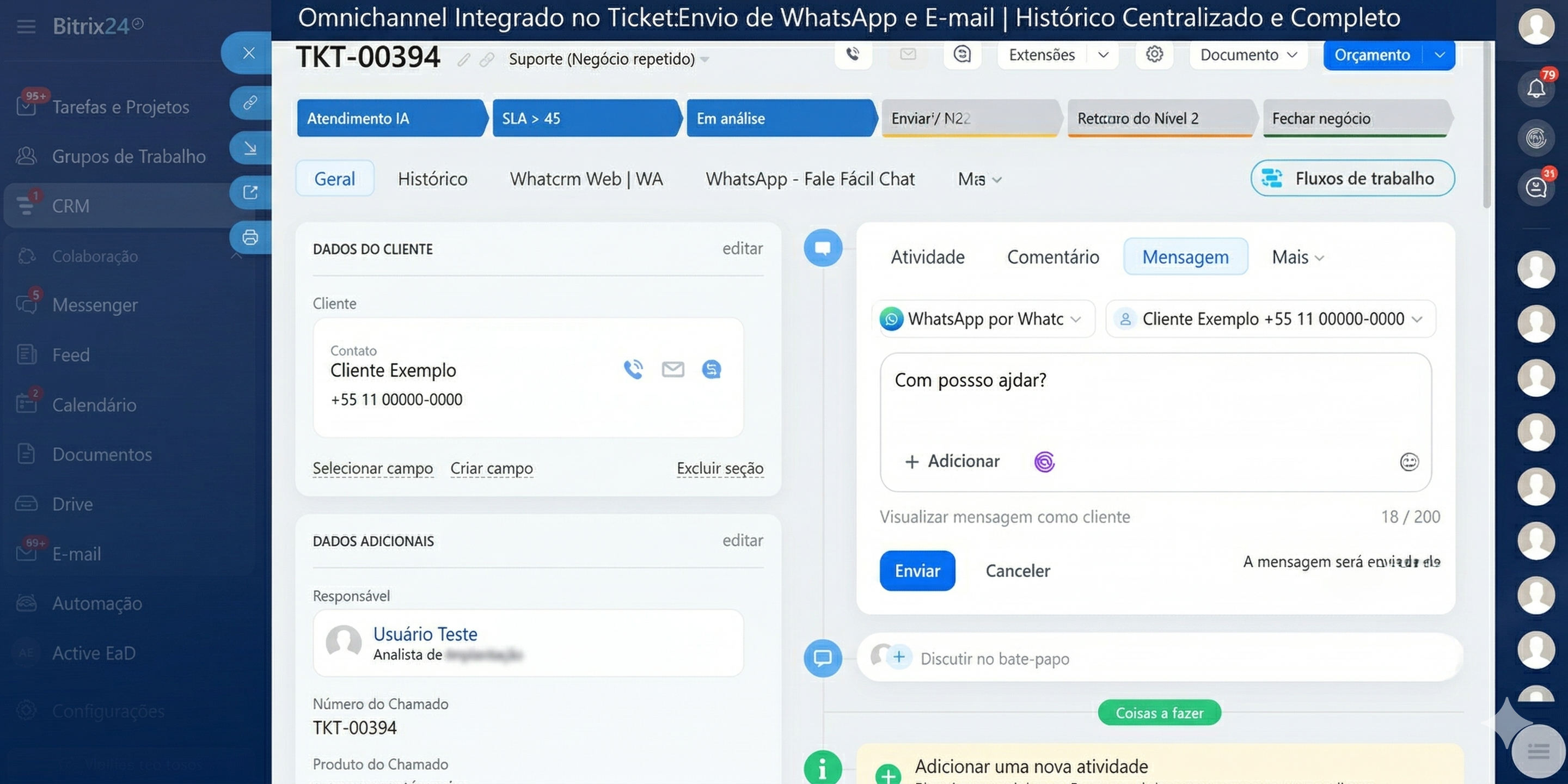Send the message with Enviar
Screen dimensions: 1568x784
tap(917, 571)
